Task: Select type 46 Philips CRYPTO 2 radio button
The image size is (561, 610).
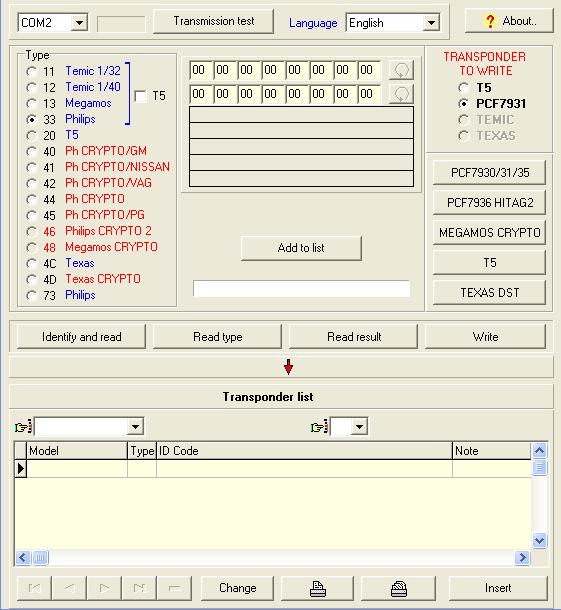Action: 32,231
